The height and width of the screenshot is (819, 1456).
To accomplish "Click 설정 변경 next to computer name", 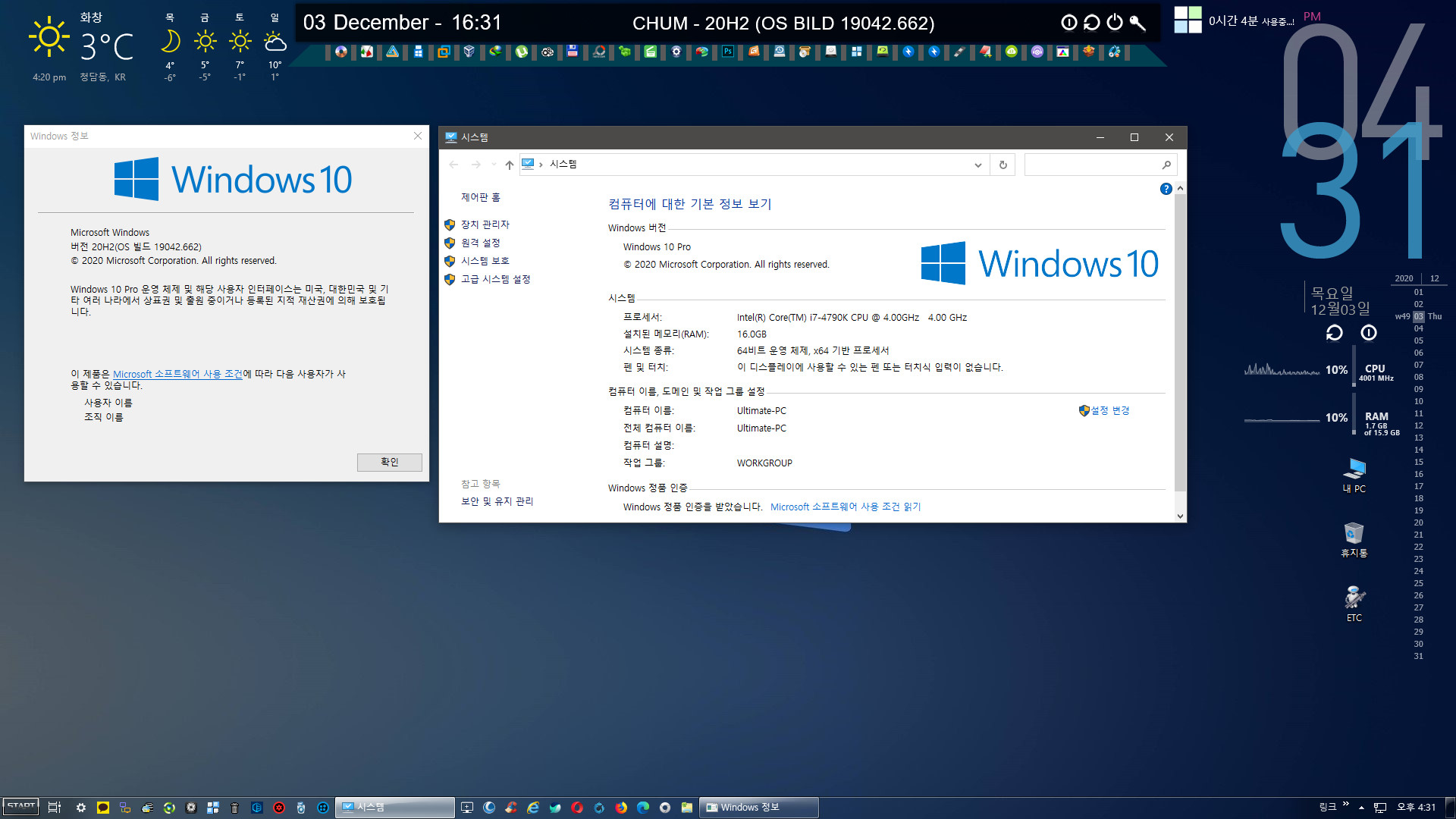I will (1110, 410).
